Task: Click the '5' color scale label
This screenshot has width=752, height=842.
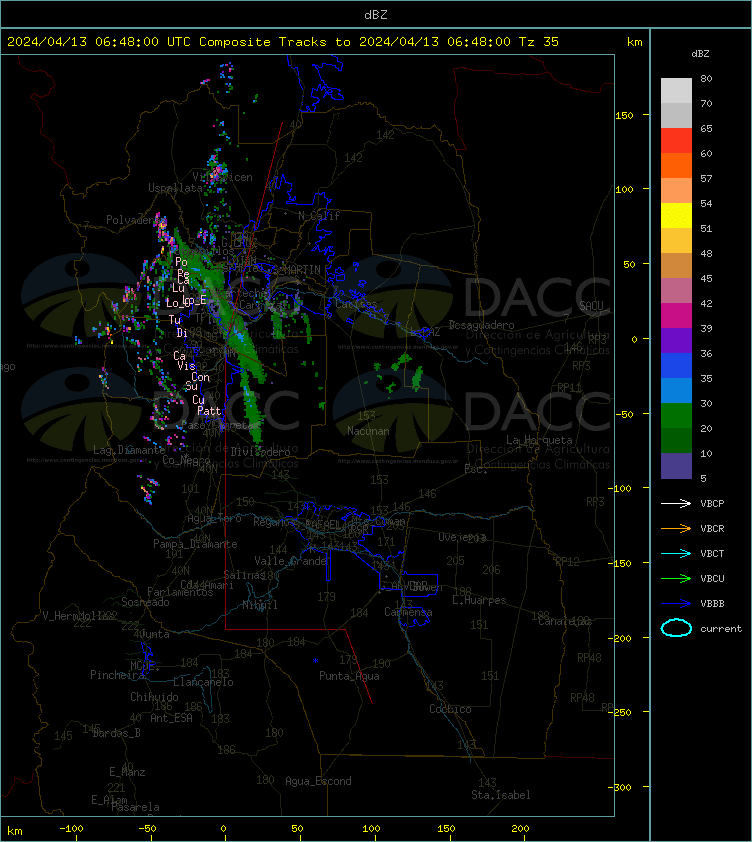Action: [704, 478]
